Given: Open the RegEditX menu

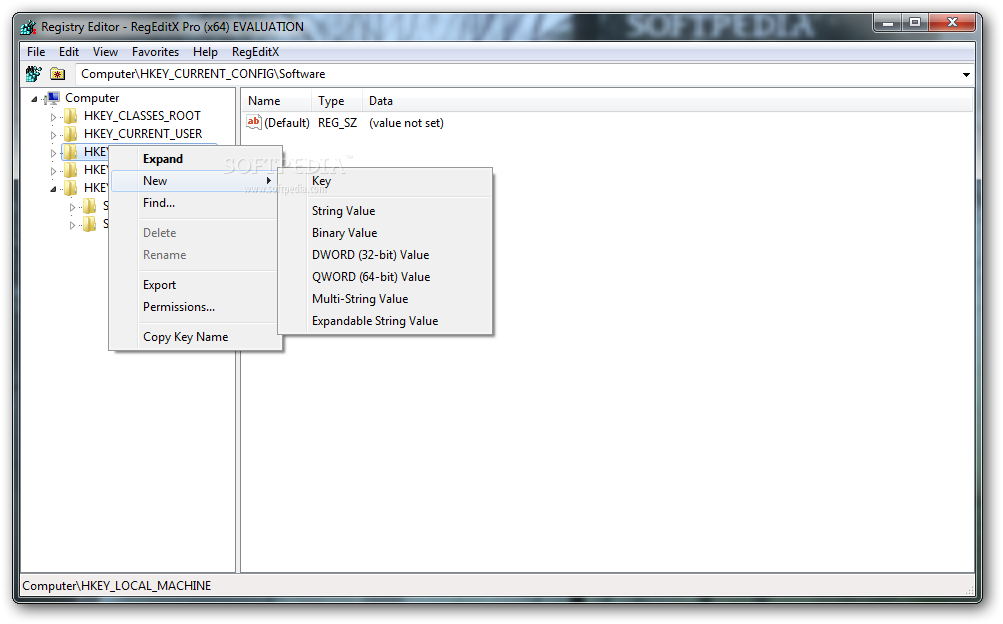Looking at the screenshot, I should [255, 52].
